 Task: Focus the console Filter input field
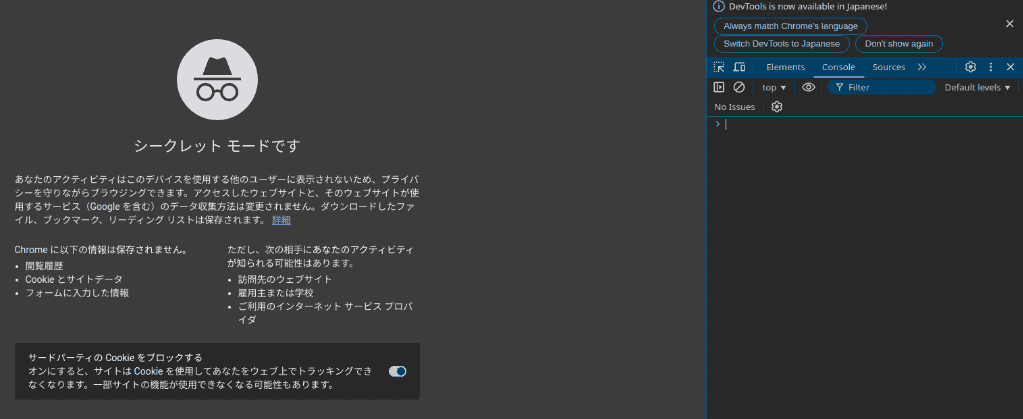point(882,87)
